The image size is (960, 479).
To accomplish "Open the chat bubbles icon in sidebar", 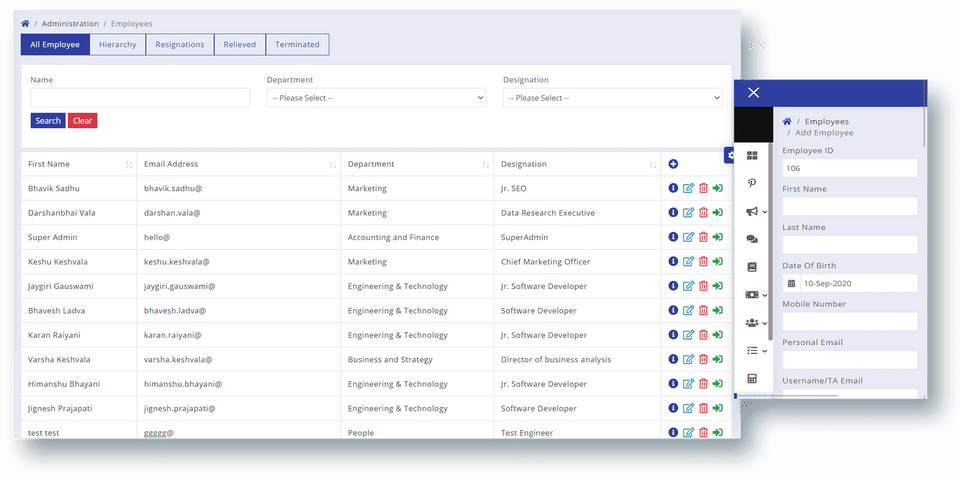I will (x=752, y=239).
